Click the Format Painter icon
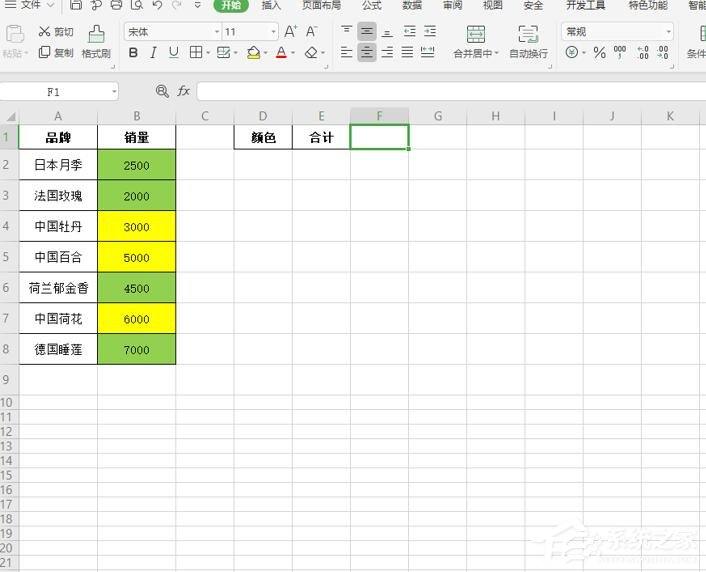 (x=96, y=34)
